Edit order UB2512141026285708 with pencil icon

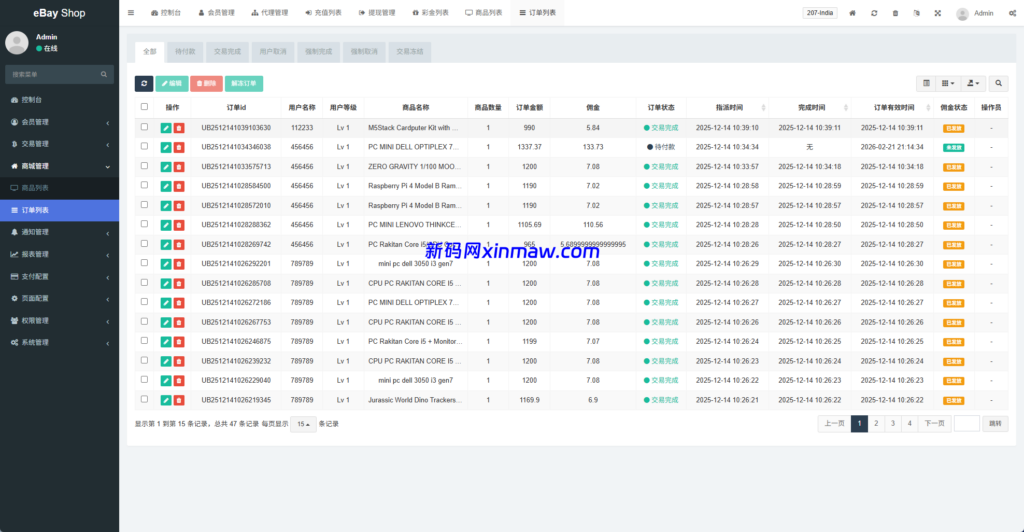(x=166, y=283)
